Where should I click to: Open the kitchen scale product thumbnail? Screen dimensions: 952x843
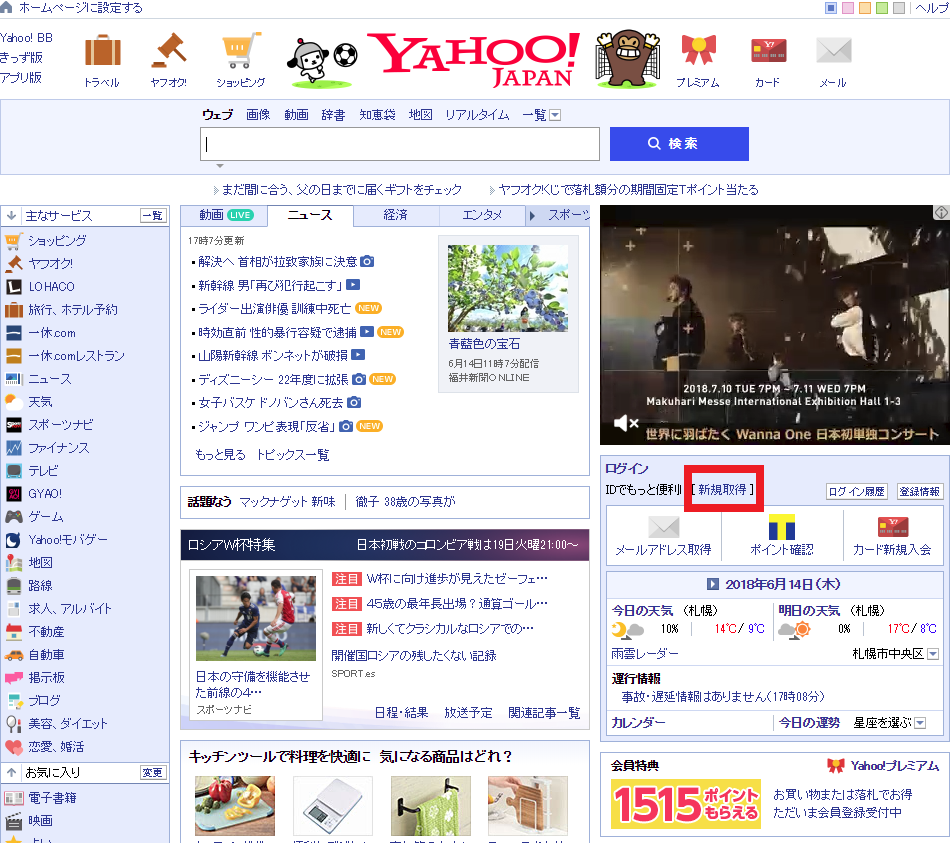tap(333, 806)
